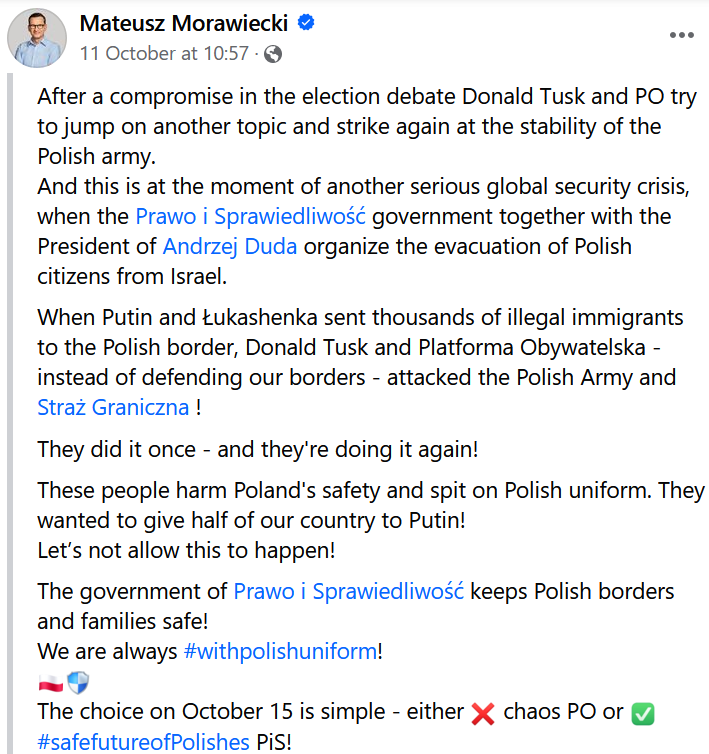Open Prawo i Sprawiedliwość link in 'The government of'
The image size is (709, 754).
pyautogui.click(x=349, y=591)
